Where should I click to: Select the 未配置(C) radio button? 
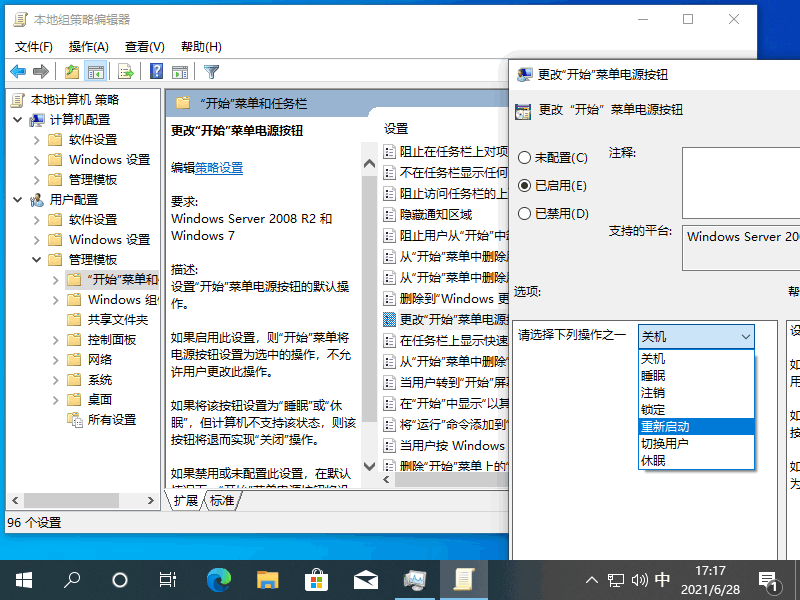524,157
